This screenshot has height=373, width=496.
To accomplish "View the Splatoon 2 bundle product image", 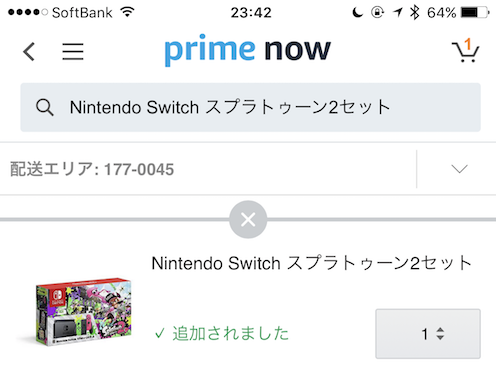I will [83, 312].
